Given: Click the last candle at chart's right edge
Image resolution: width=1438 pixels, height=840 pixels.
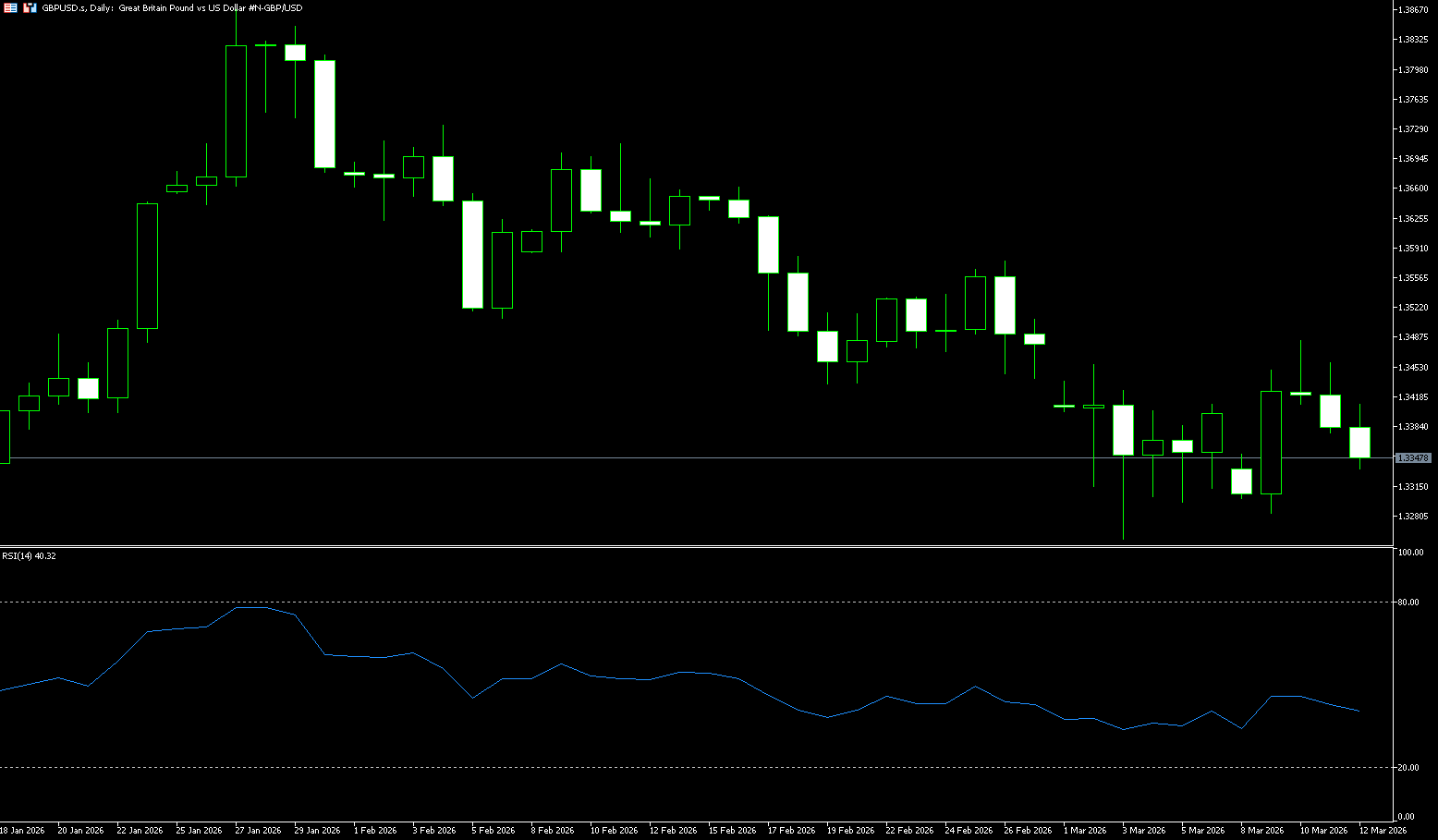Looking at the screenshot, I should point(1359,442).
